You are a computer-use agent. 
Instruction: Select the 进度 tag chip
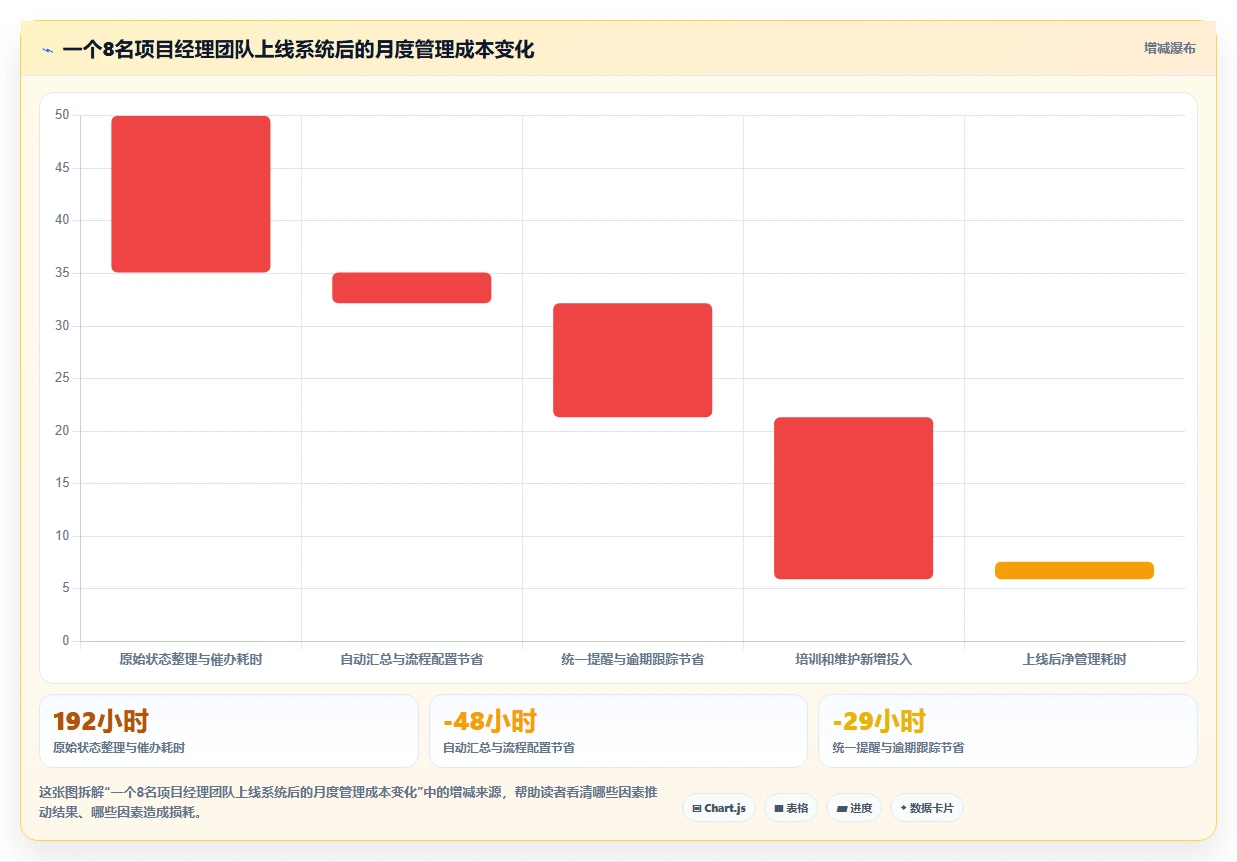coord(854,808)
